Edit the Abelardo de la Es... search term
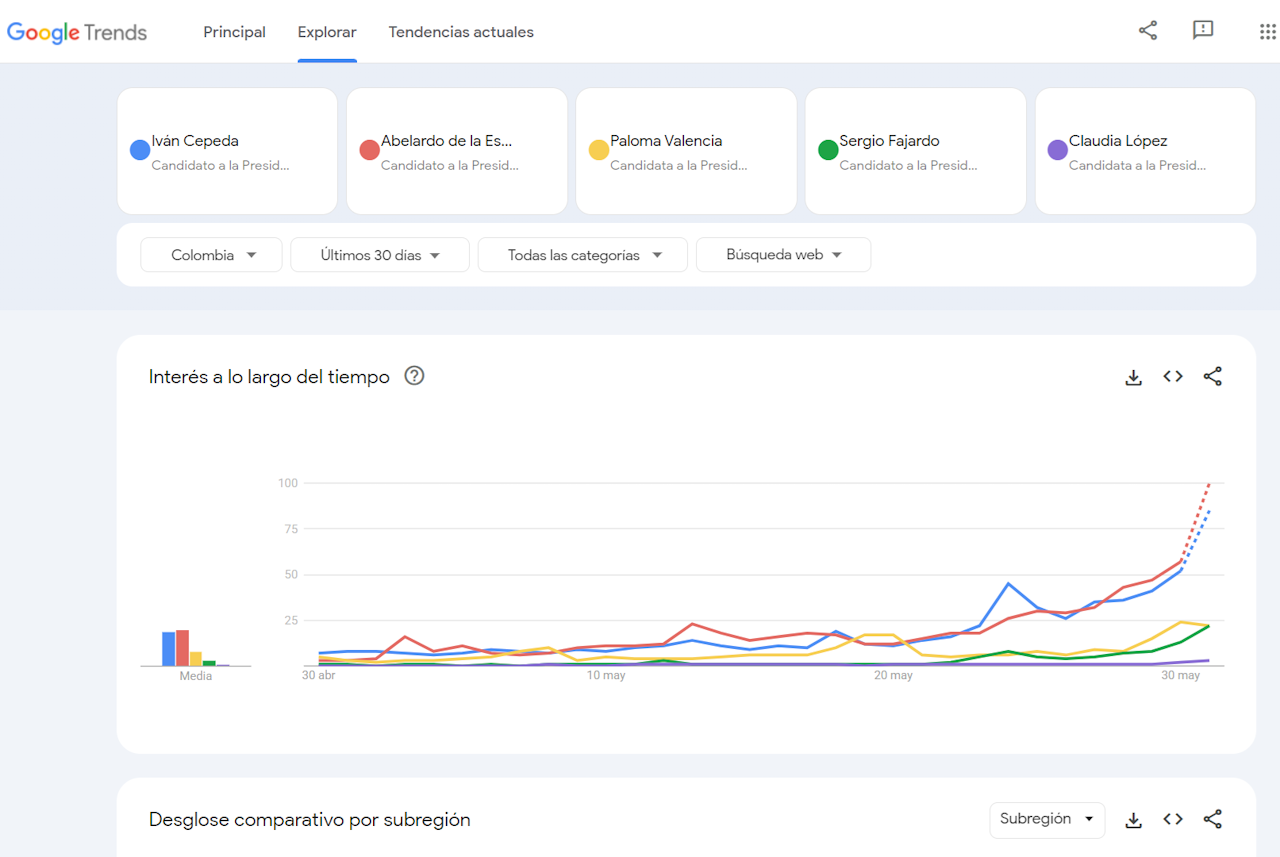 457,151
